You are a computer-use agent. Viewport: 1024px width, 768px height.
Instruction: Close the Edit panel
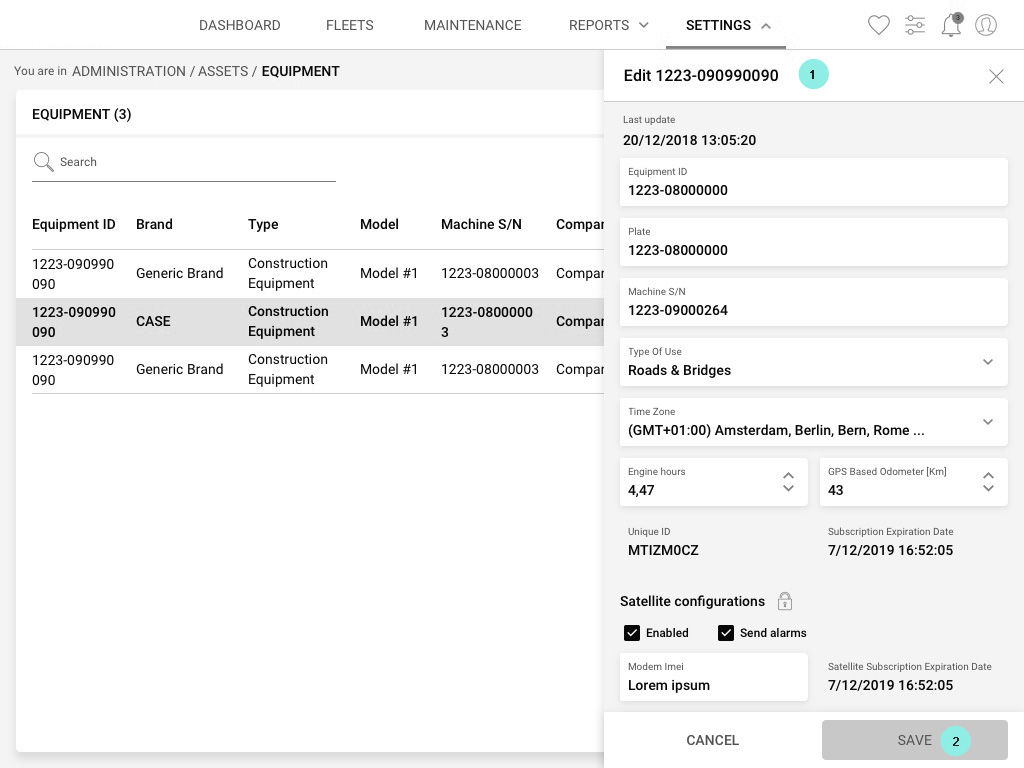pyautogui.click(x=996, y=76)
